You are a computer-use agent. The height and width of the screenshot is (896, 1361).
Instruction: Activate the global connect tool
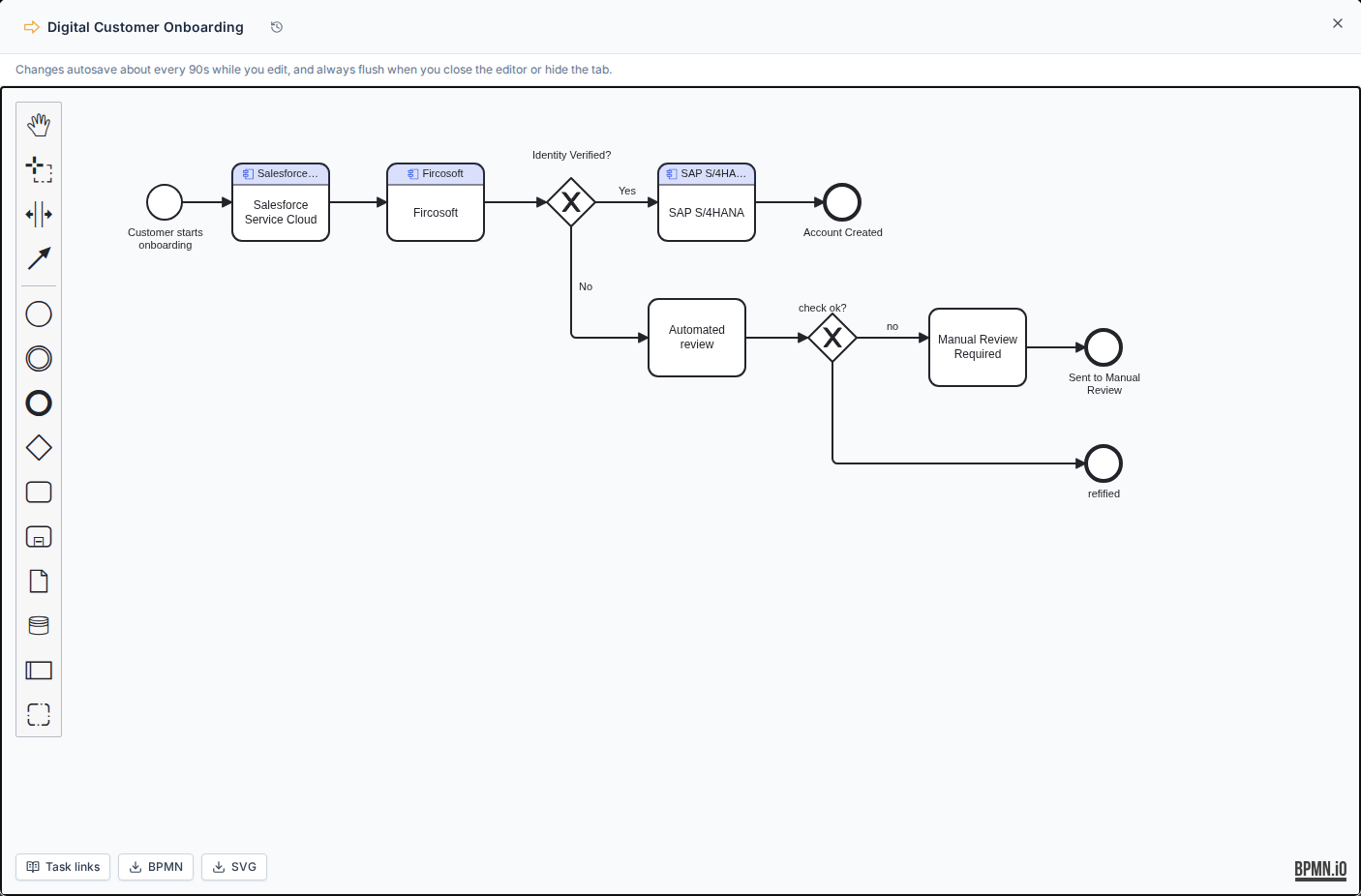coord(39,258)
